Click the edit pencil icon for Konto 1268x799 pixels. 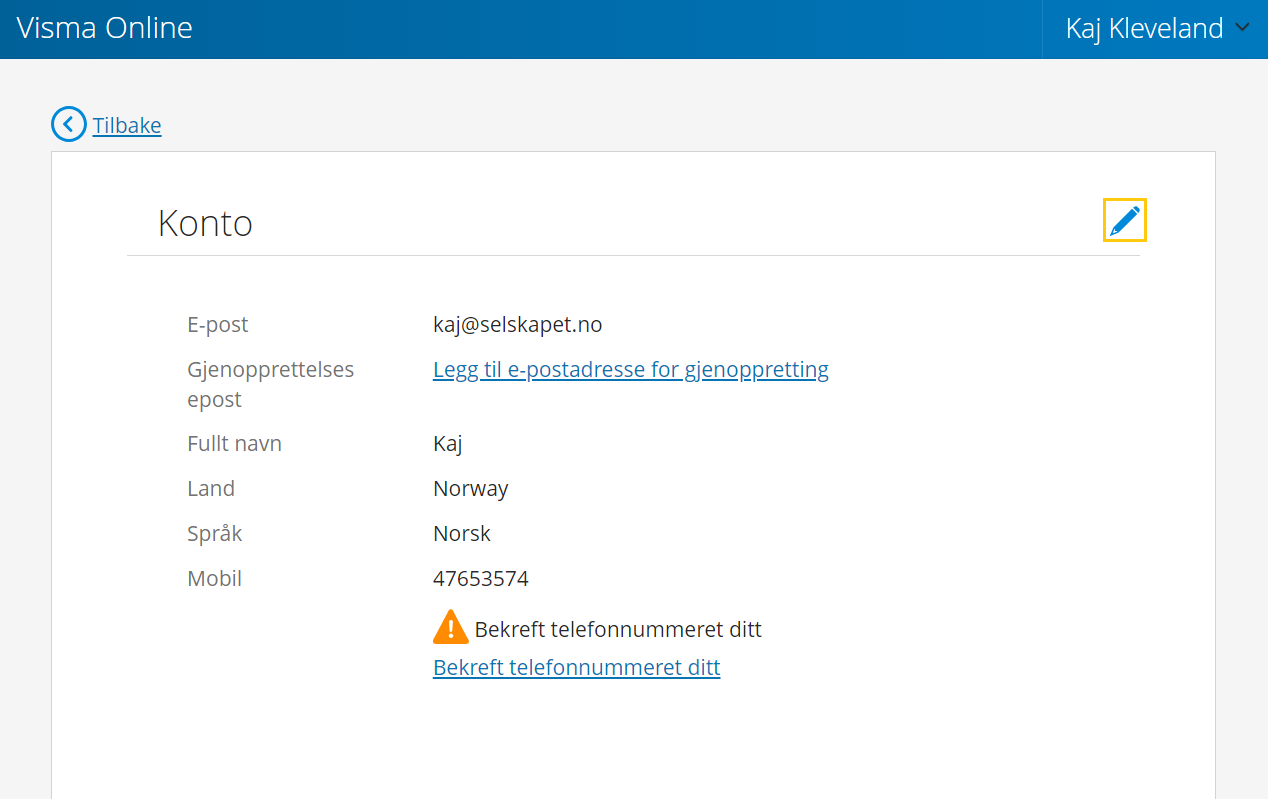(x=1125, y=220)
